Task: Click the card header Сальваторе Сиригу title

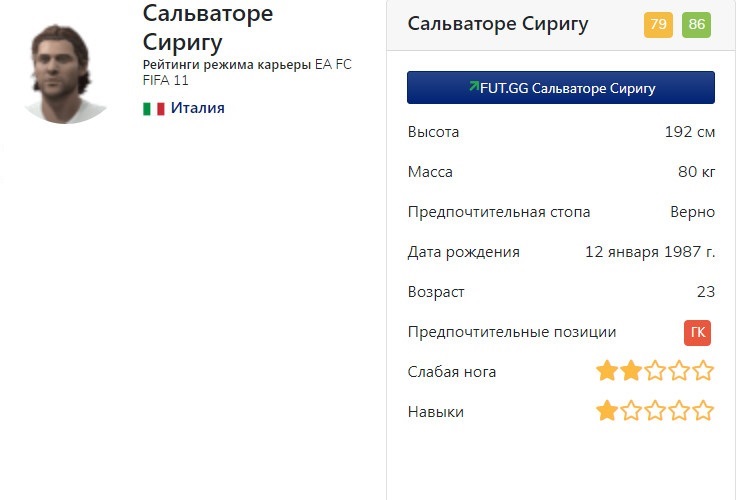Action: coord(498,24)
